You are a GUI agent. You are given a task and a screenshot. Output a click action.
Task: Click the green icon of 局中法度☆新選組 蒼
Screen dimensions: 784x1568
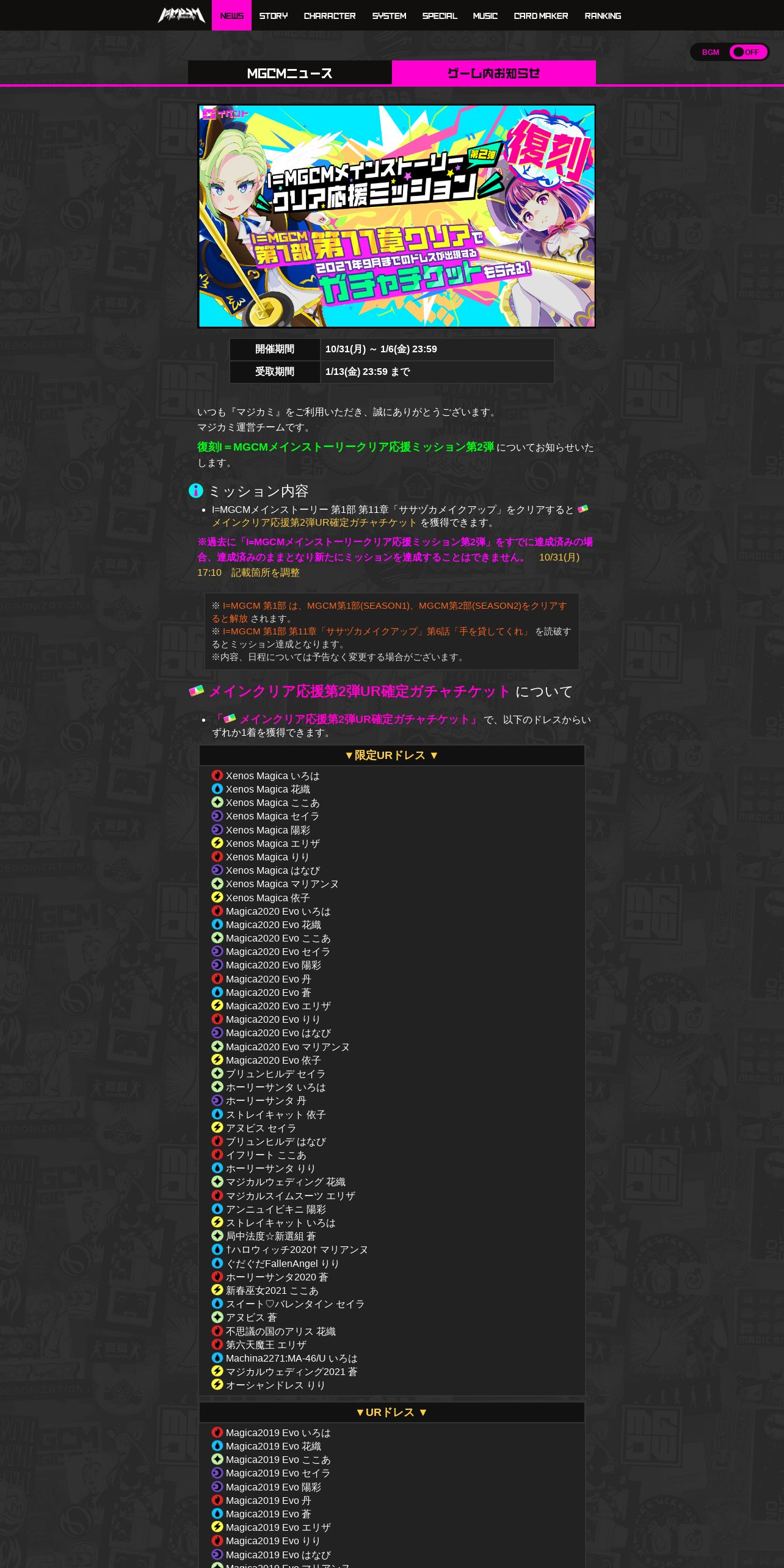(x=217, y=1235)
